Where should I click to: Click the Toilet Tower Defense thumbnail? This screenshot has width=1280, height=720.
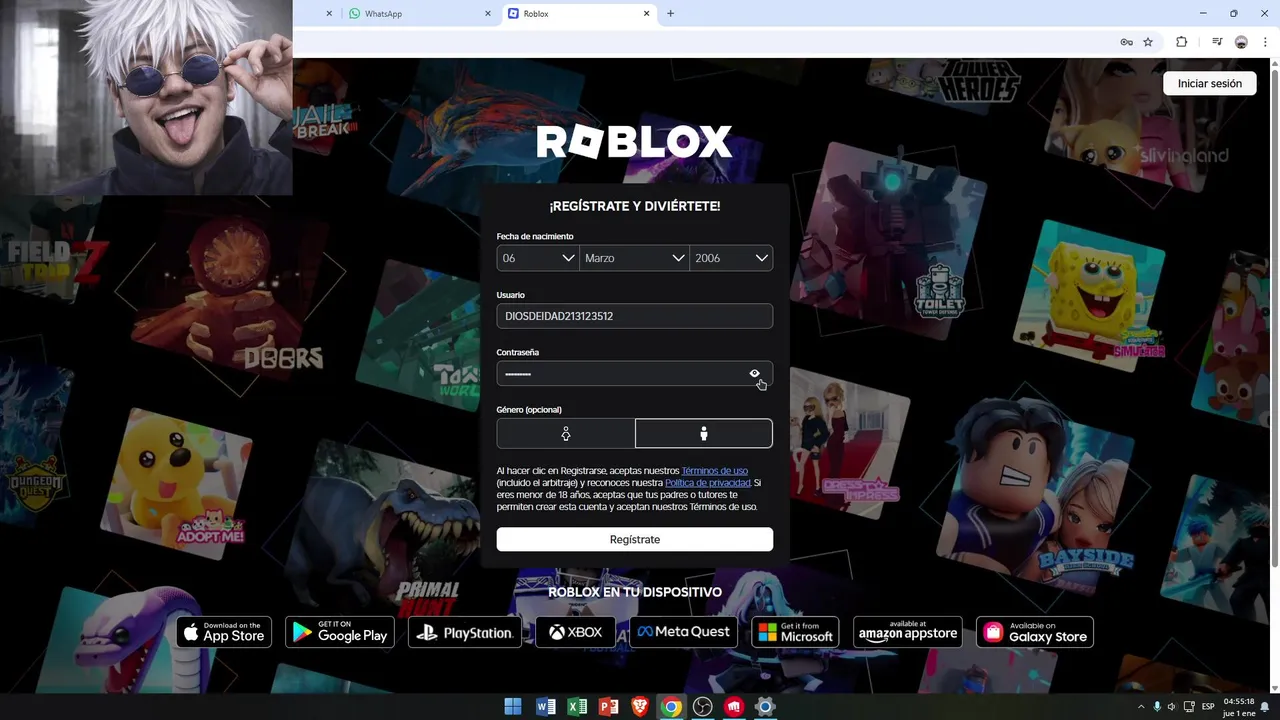(890, 240)
